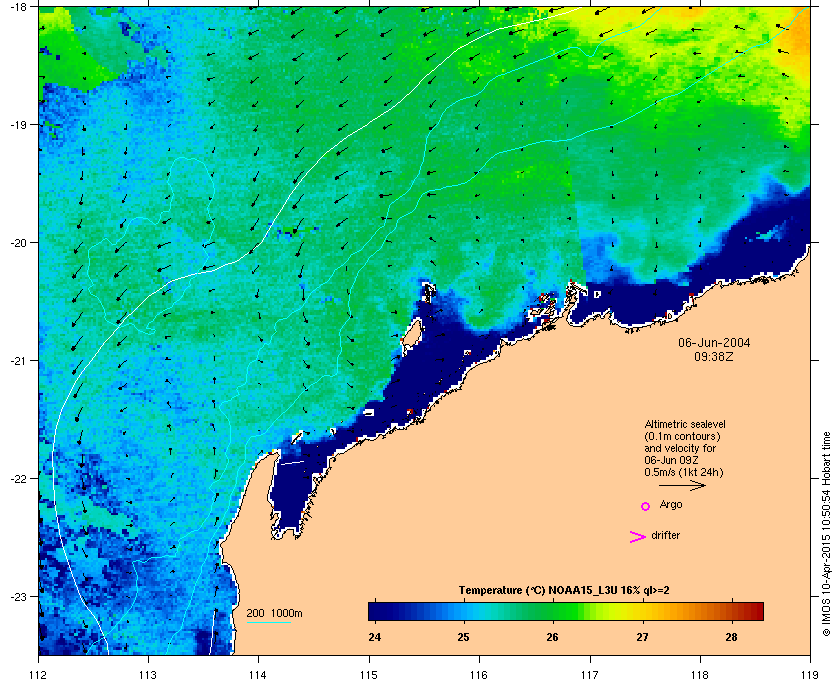Click the colorbar tick label 25
Screen dimensions: 840x680
(x=463, y=637)
